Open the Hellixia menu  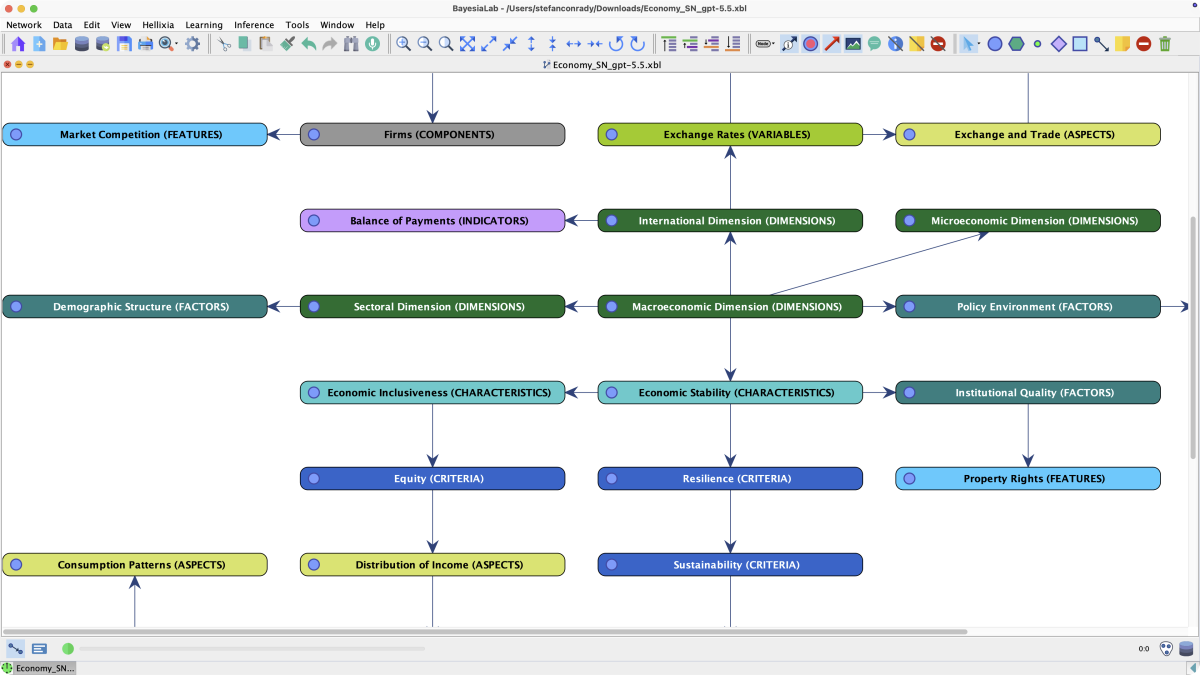click(158, 25)
